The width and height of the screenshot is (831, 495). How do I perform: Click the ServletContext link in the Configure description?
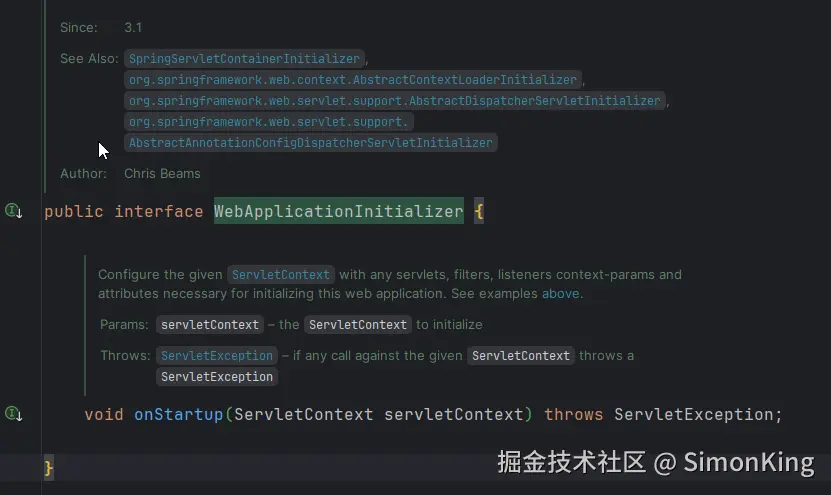[280, 274]
